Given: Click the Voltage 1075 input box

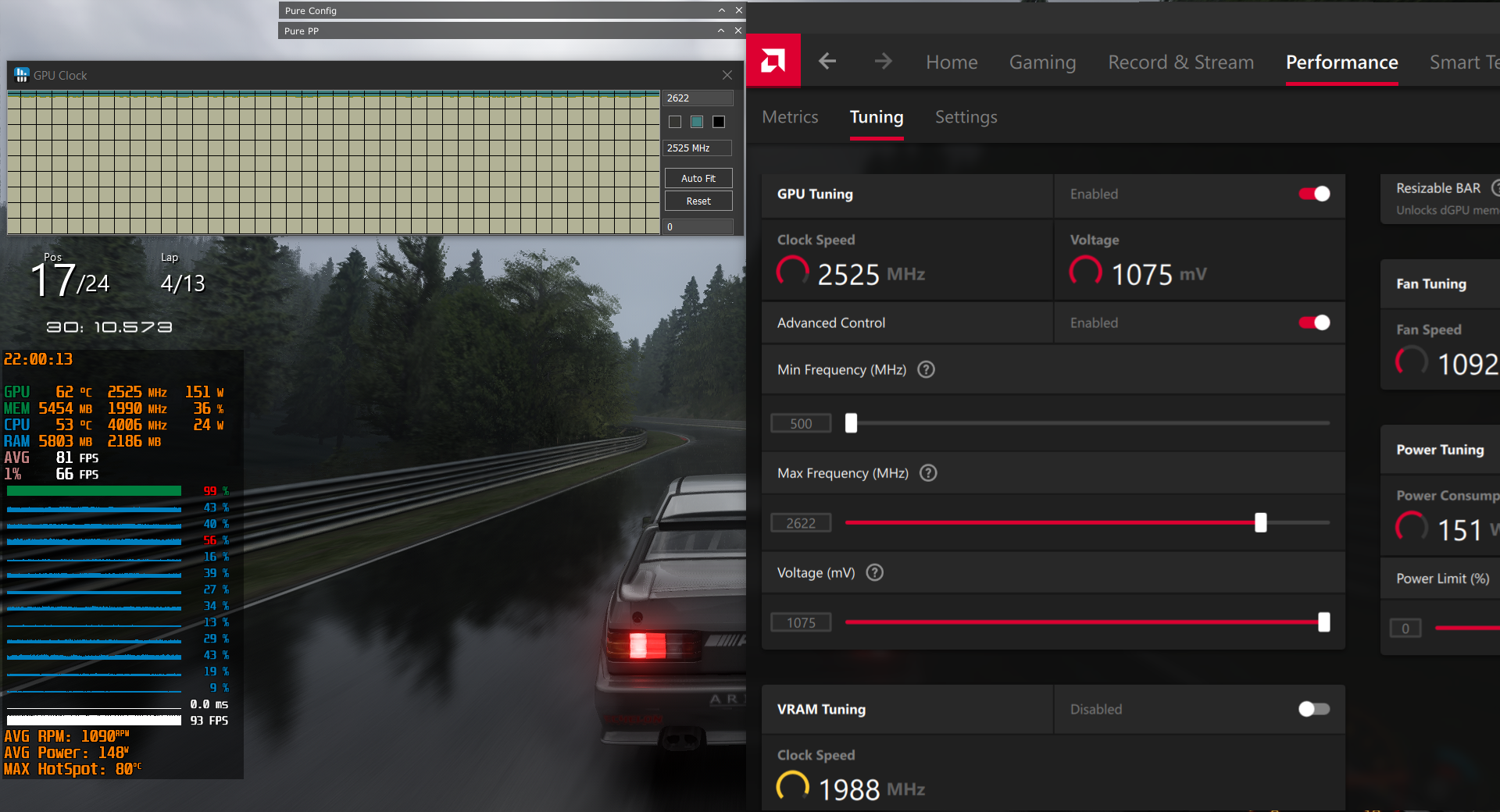Looking at the screenshot, I should 801,622.
